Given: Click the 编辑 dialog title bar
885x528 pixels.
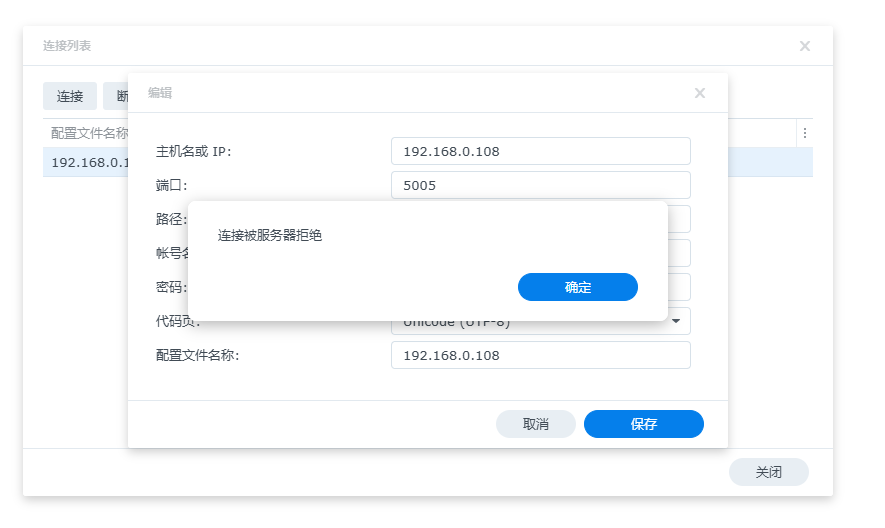Looking at the screenshot, I should [x=400, y=93].
